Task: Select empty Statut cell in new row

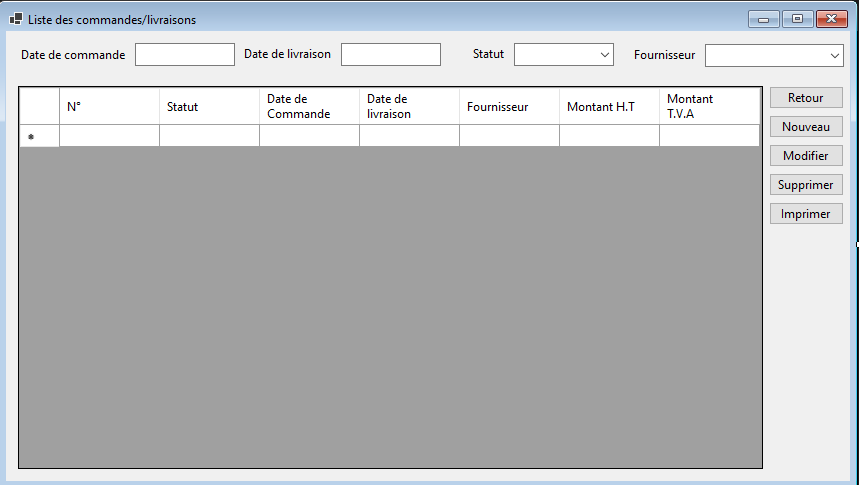Action: pos(209,135)
